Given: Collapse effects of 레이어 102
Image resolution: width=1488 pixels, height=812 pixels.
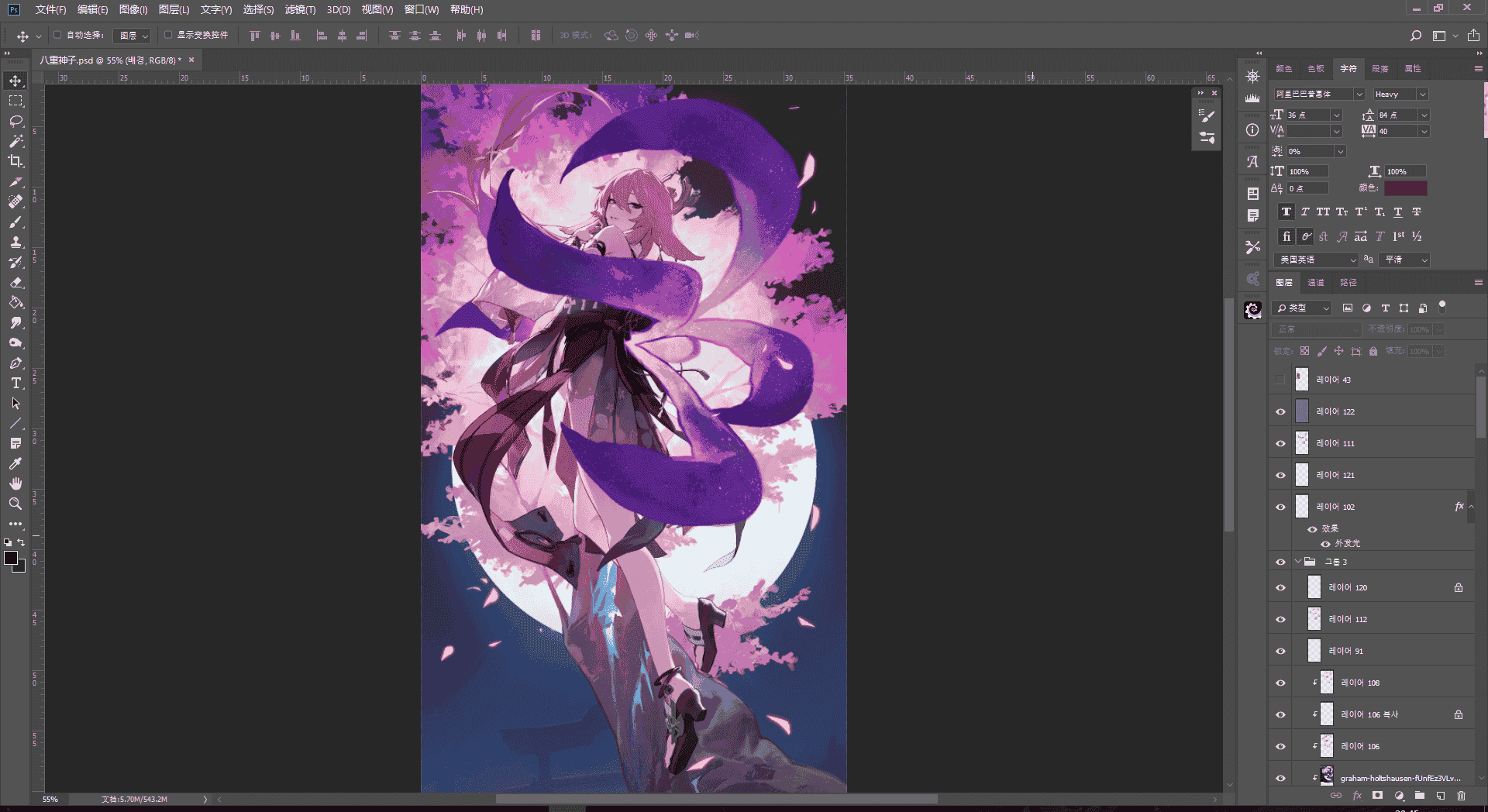Looking at the screenshot, I should (1471, 507).
